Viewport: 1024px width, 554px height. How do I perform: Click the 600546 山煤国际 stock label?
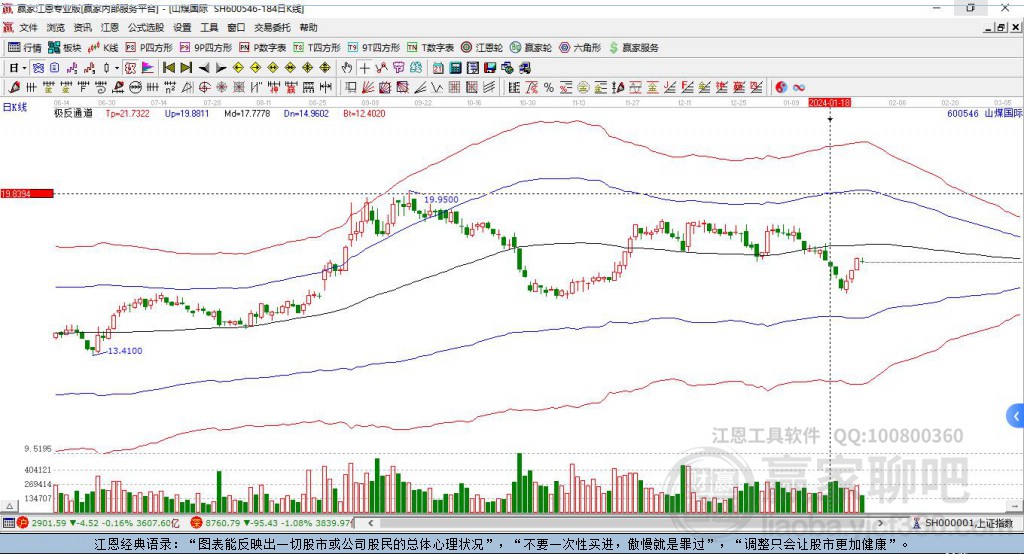click(984, 113)
